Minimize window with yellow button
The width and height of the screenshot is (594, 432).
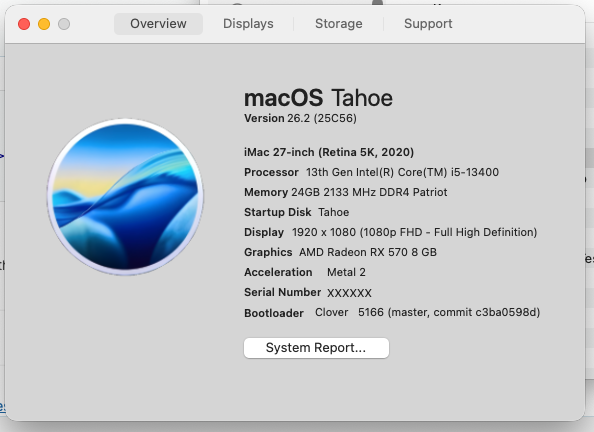[44, 24]
